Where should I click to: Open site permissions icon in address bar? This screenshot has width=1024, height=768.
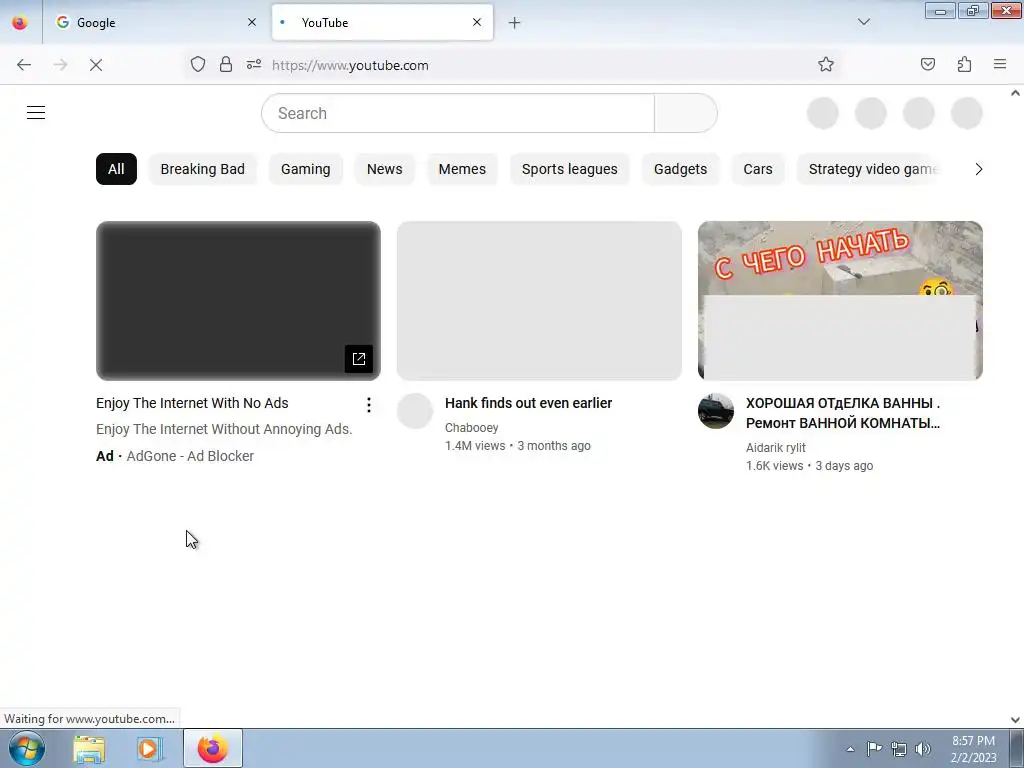(x=254, y=64)
